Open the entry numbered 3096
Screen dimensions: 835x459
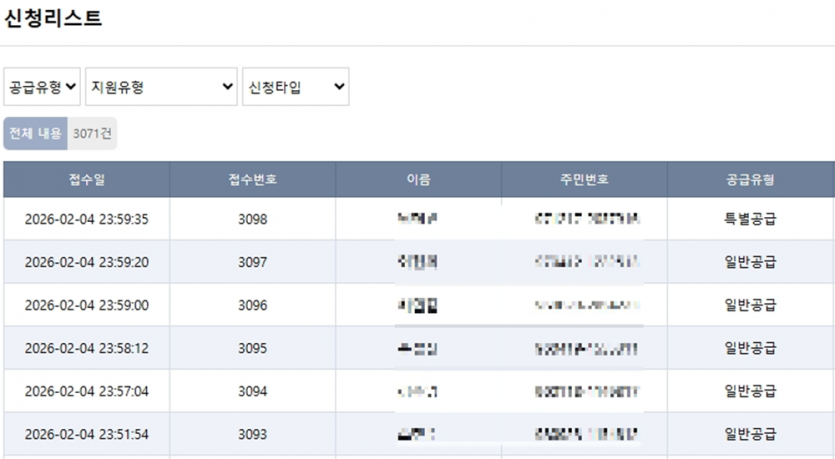(x=252, y=305)
